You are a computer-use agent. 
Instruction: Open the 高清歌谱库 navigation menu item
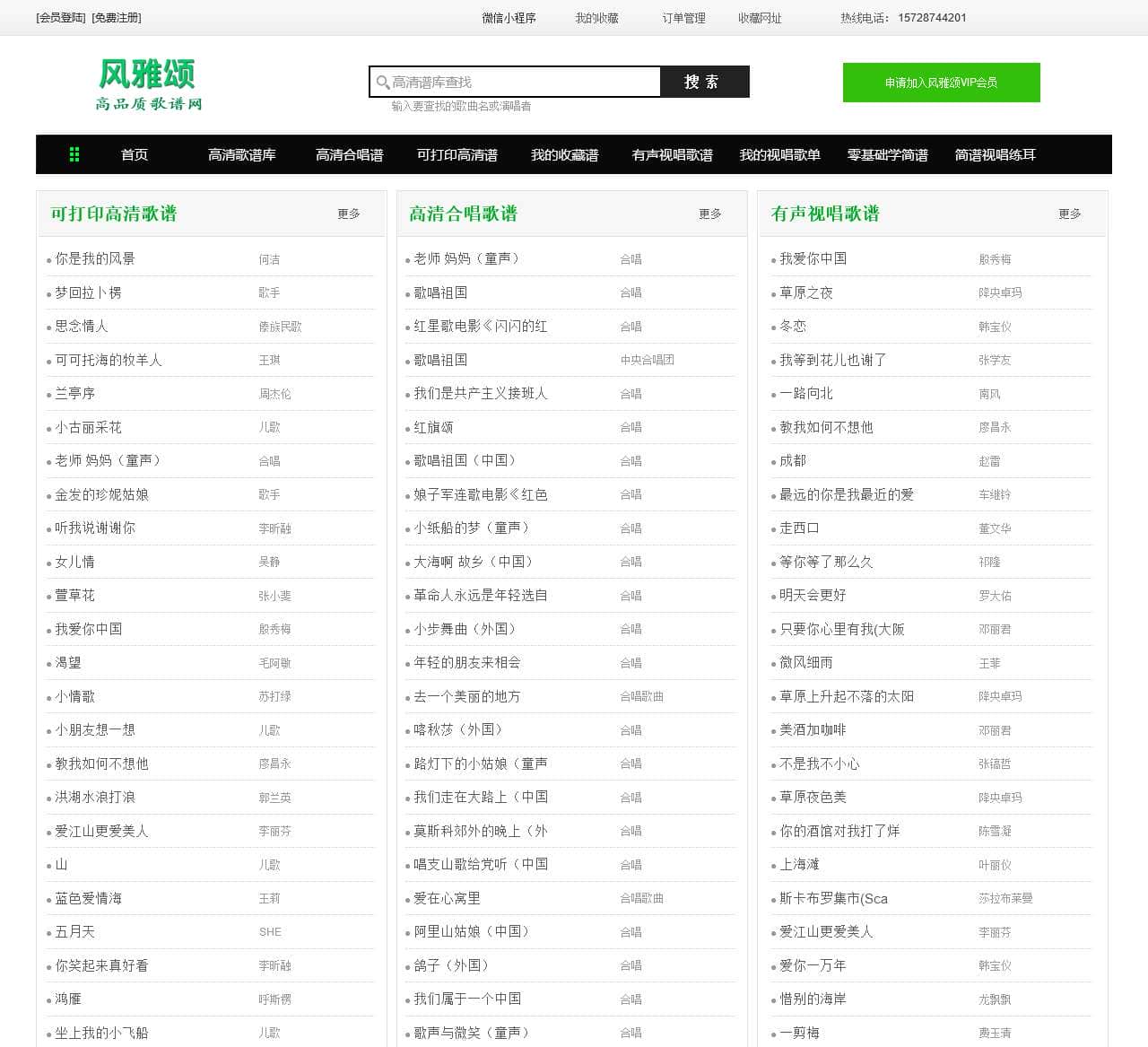(x=241, y=154)
